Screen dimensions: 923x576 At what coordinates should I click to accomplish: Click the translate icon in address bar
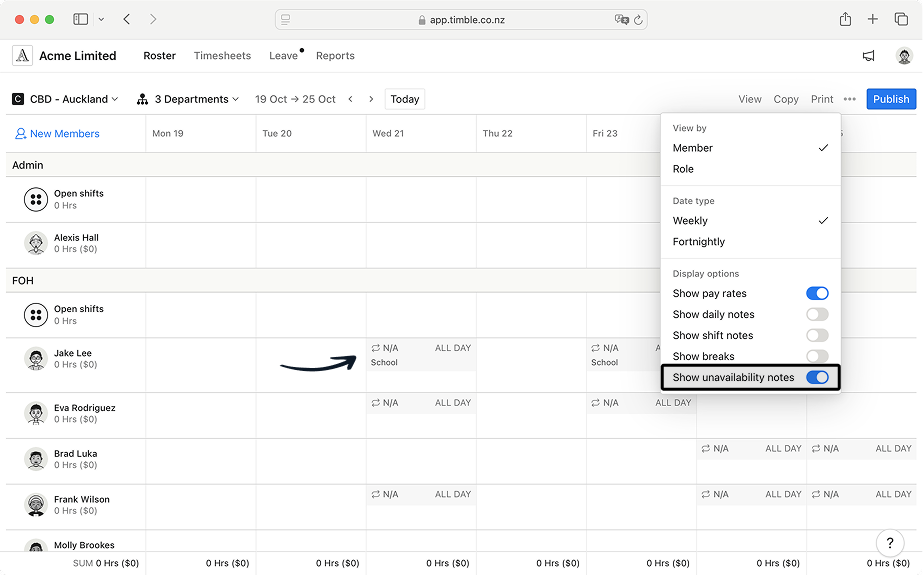622,20
